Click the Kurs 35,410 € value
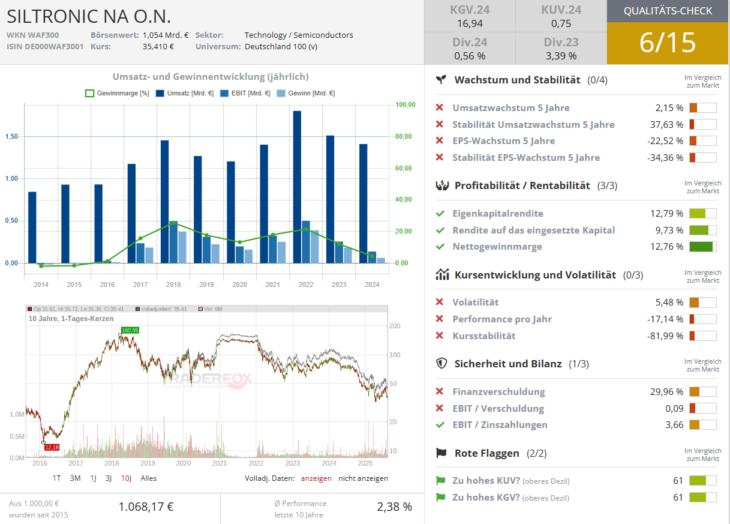 pos(158,47)
